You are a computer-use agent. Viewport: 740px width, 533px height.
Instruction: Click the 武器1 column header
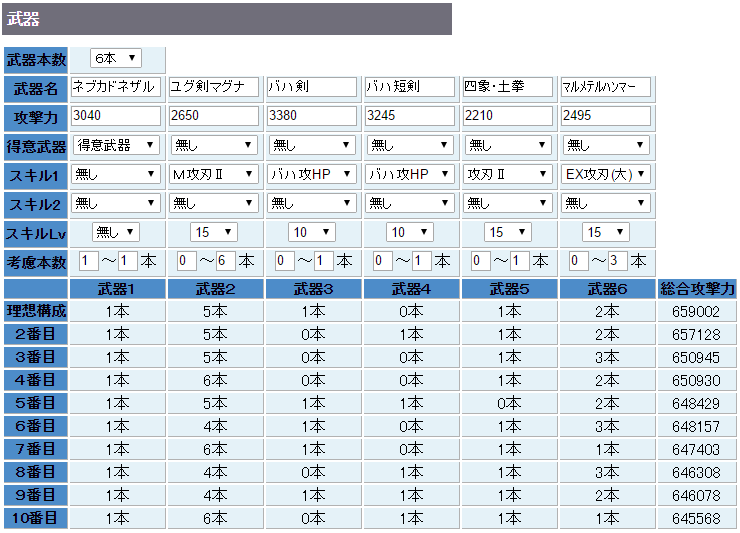point(118,288)
